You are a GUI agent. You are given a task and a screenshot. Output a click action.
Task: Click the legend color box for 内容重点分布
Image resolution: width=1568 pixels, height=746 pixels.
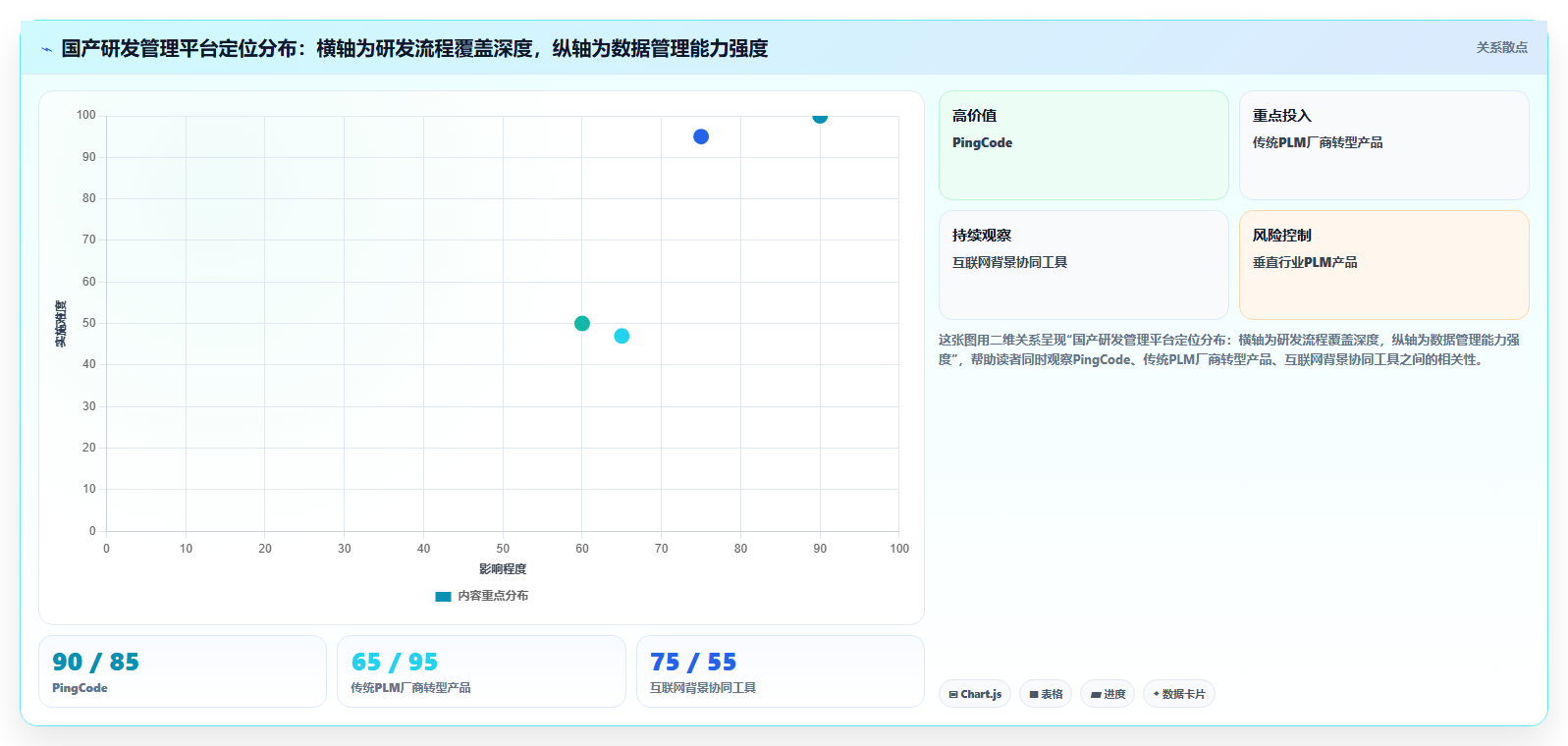(x=443, y=596)
